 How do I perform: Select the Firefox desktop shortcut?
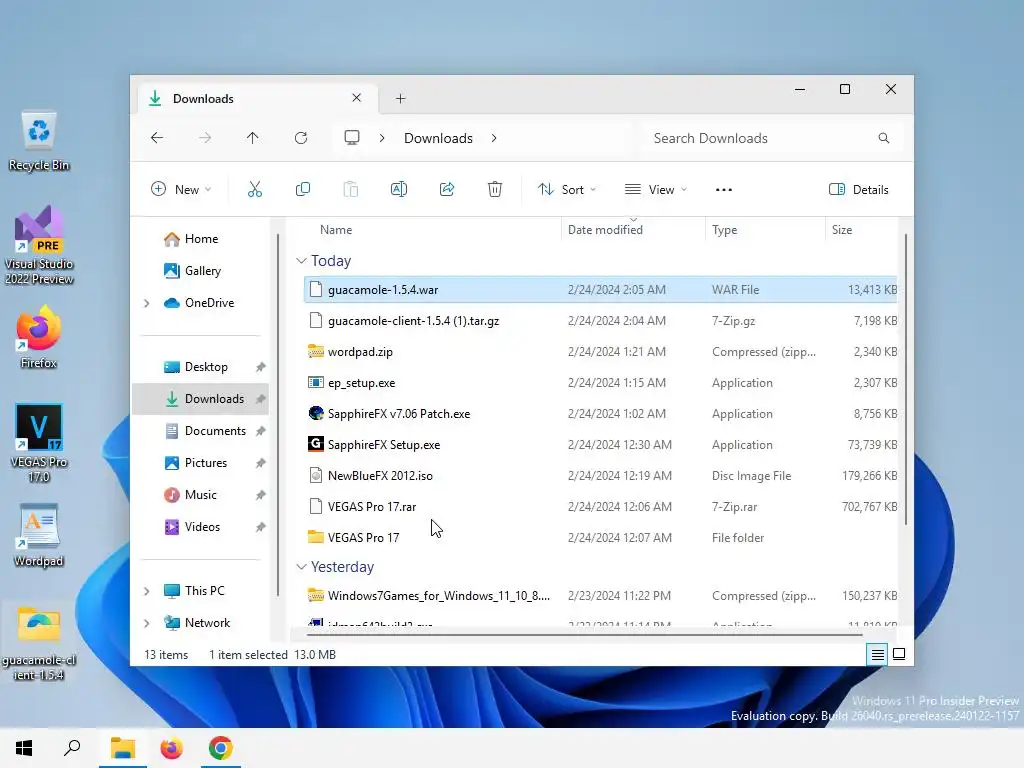(x=39, y=338)
